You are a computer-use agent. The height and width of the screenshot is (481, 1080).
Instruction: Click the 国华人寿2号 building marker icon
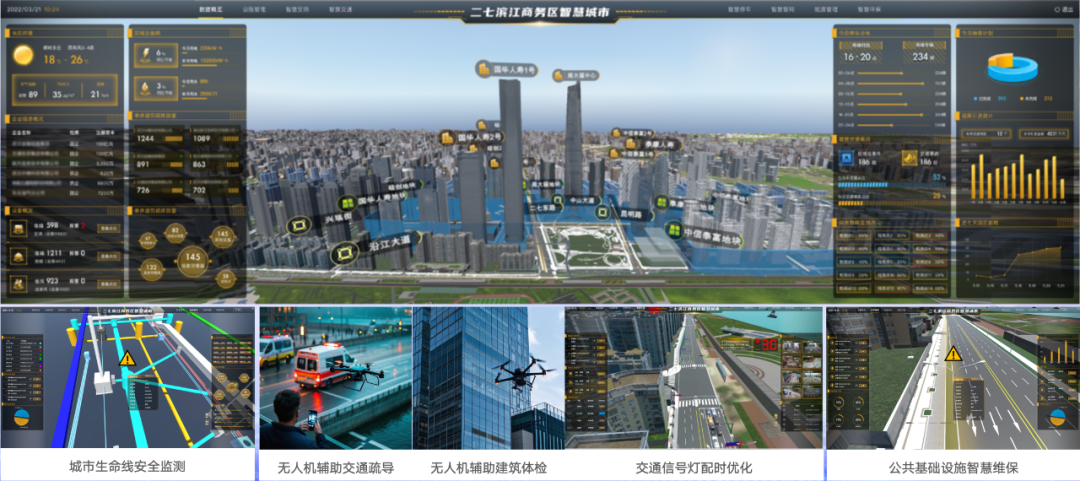[x=446, y=137]
